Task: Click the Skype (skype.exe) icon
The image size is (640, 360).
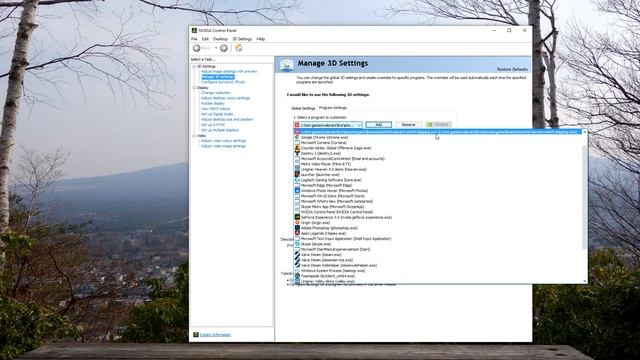Action: tap(297, 244)
